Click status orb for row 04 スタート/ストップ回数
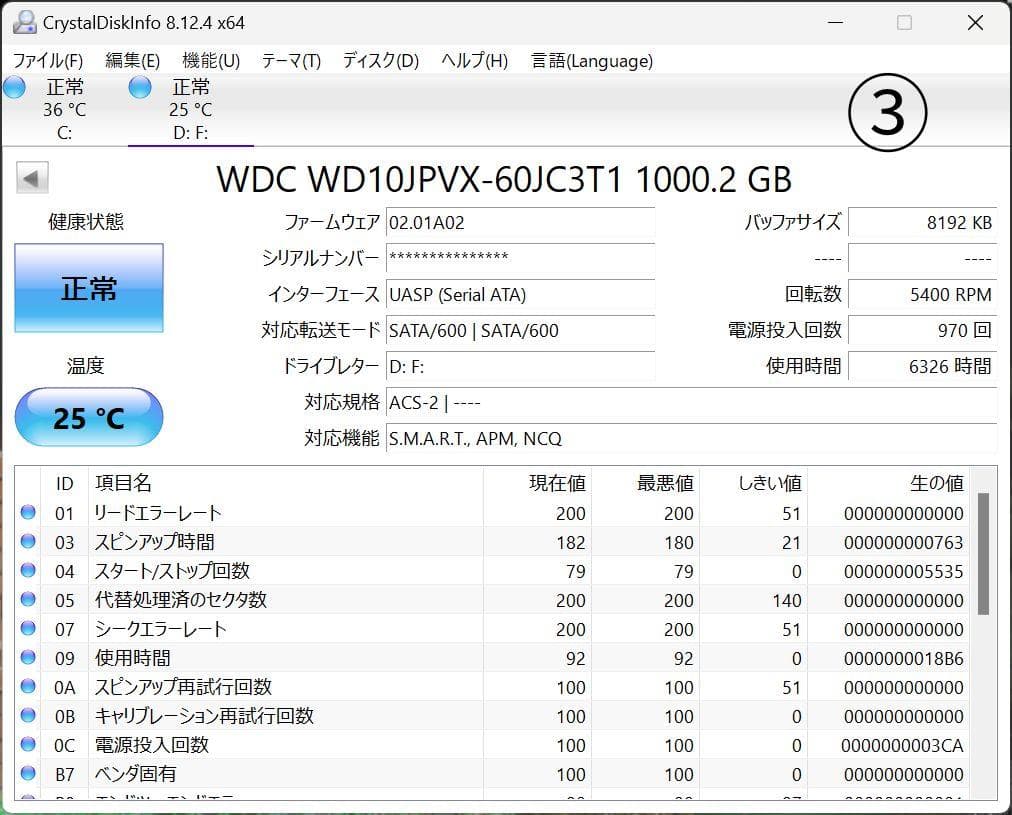The height and width of the screenshot is (815, 1012). [x=28, y=570]
